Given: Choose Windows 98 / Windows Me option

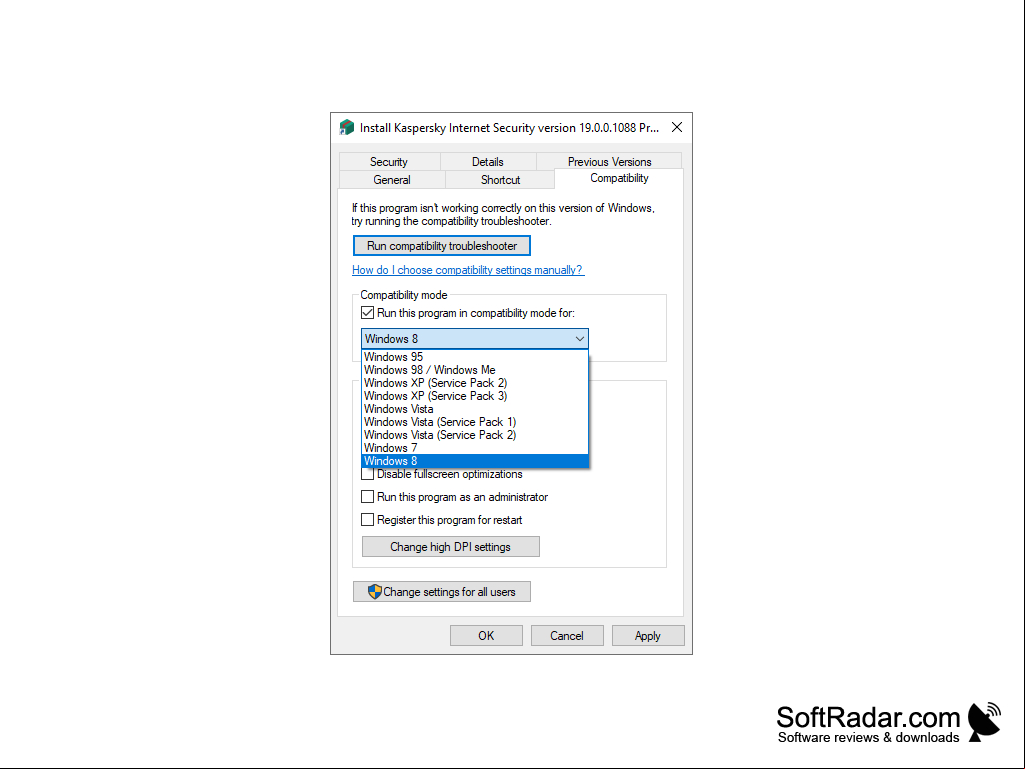Looking at the screenshot, I should (x=475, y=370).
